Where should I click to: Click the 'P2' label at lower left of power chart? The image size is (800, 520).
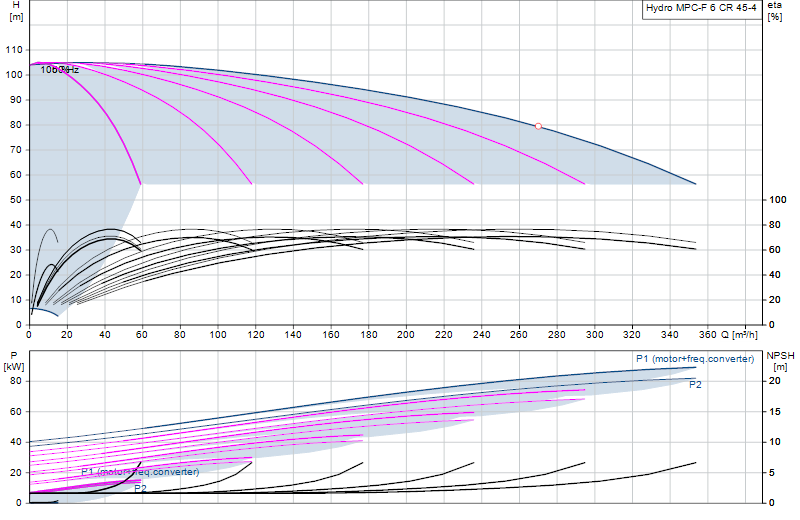pos(140,488)
